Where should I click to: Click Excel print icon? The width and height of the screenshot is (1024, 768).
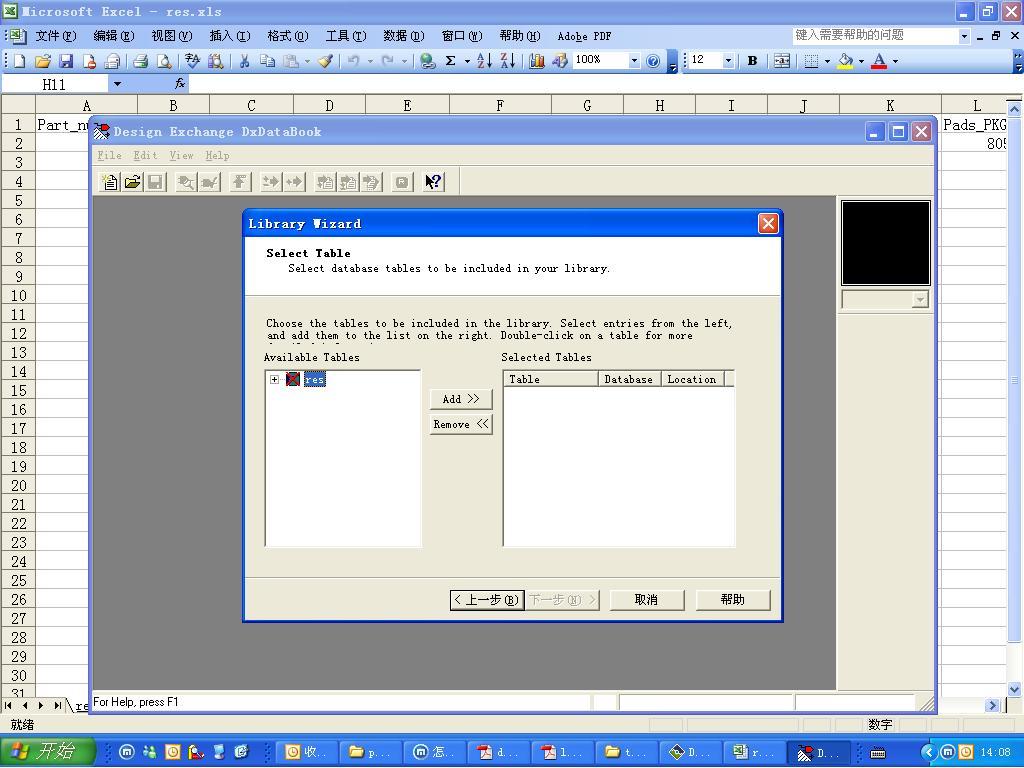[140, 61]
